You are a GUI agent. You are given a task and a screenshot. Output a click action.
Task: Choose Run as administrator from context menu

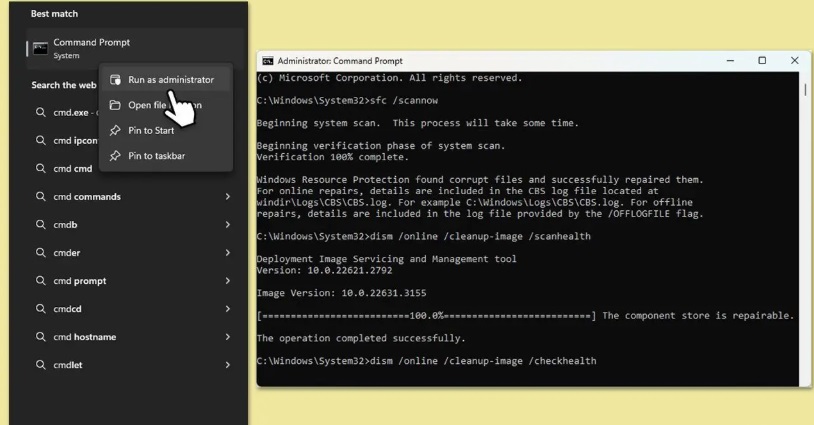point(166,79)
